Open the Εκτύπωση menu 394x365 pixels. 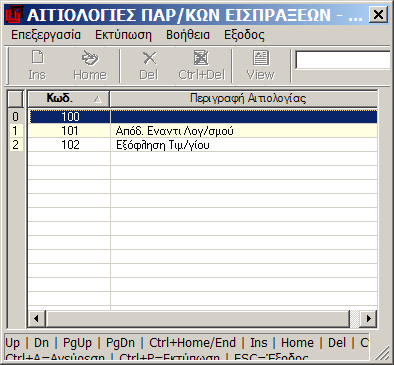123,35
